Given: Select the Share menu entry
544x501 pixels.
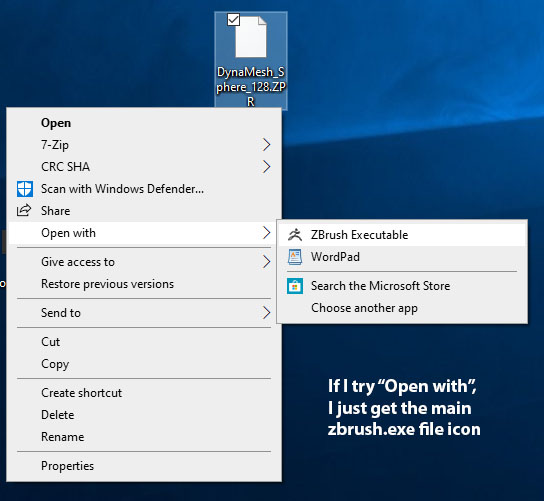Looking at the screenshot, I should (144, 211).
